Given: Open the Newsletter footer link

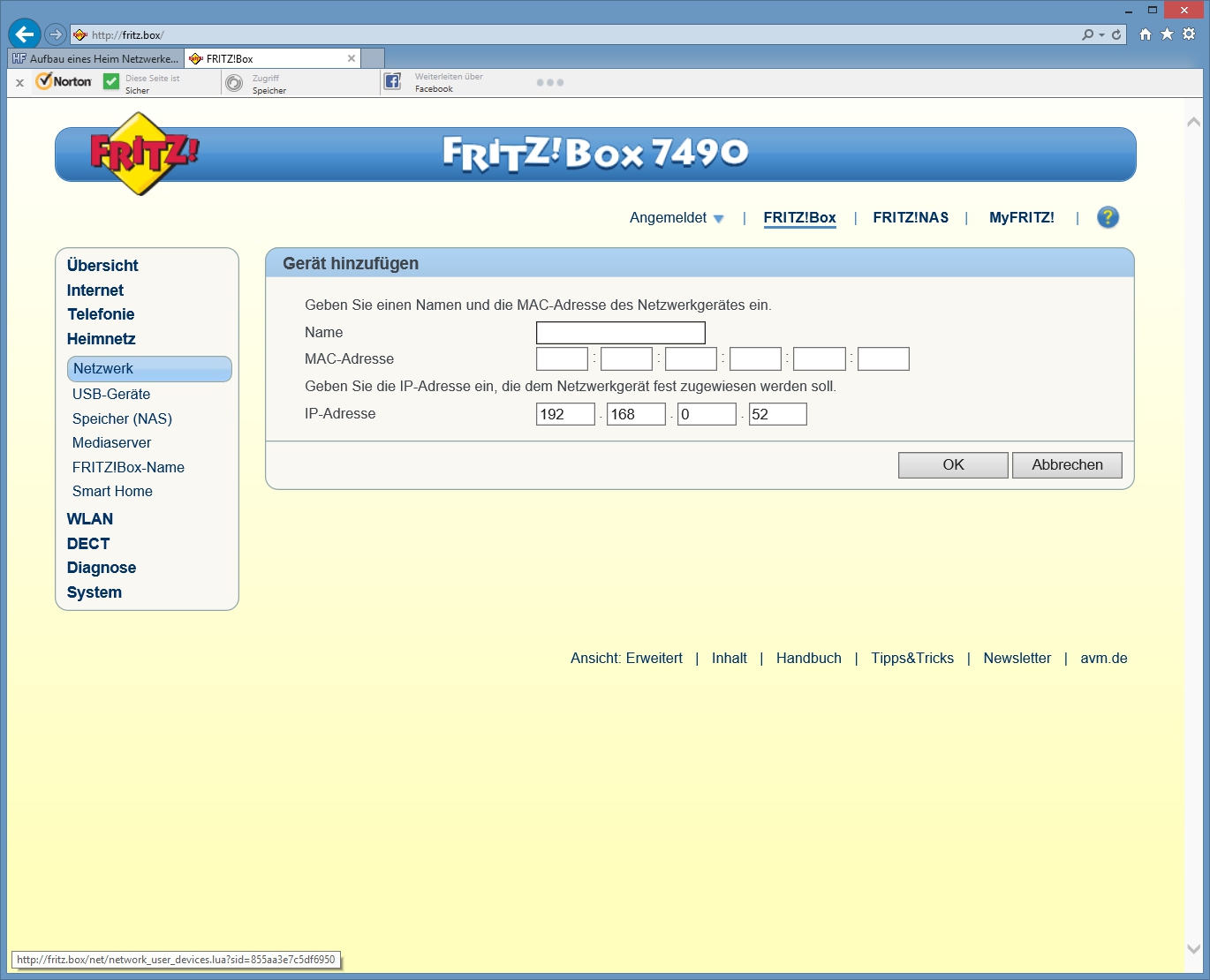Looking at the screenshot, I should click(x=1017, y=659).
